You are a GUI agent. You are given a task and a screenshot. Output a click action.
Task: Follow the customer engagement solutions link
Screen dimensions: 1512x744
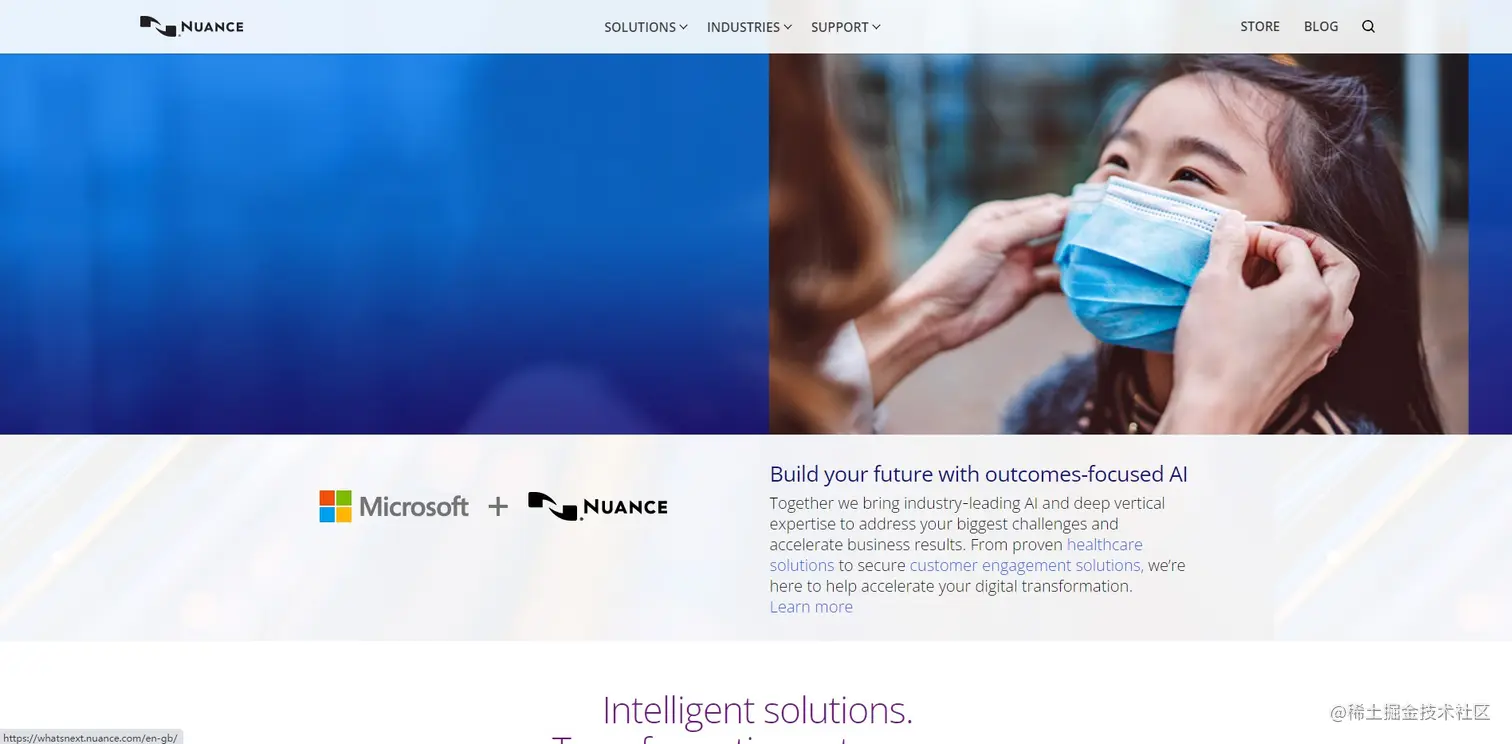(x=1026, y=565)
